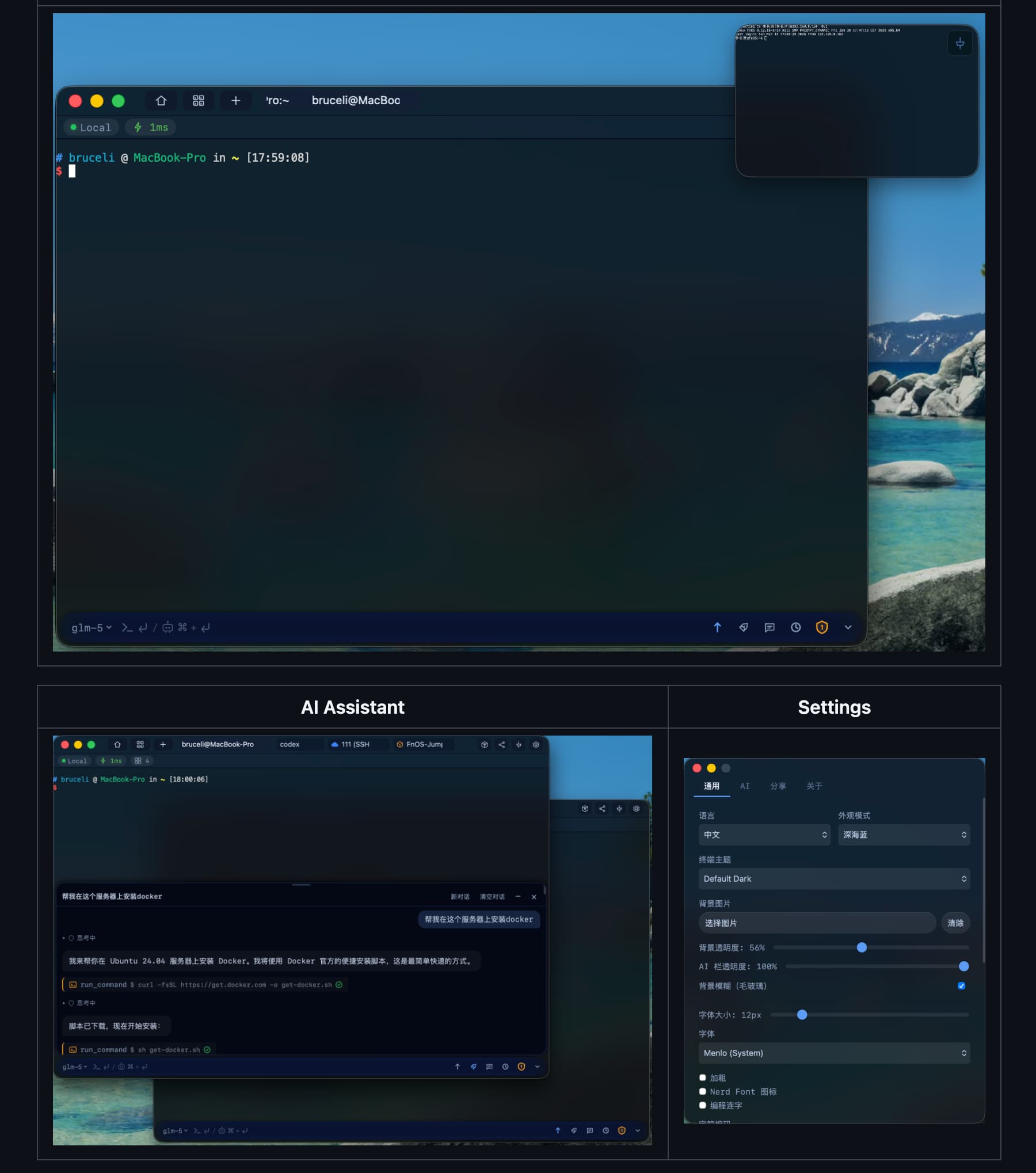
Task: Expand the 外观模式 dropdown showing 深海蓝
Action: tap(904, 835)
